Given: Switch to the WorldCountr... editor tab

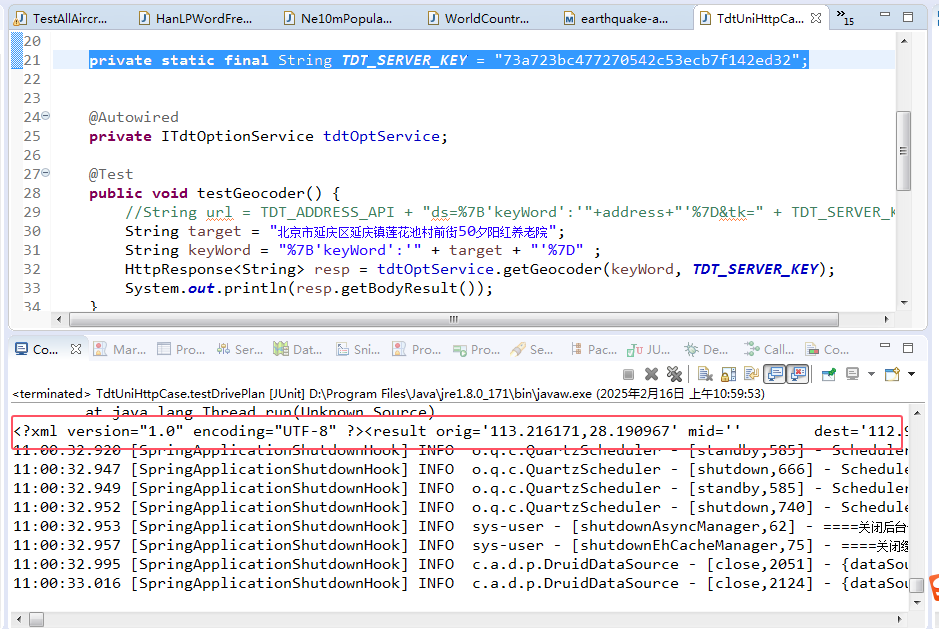Looking at the screenshot, I should (x=486, y=18).
